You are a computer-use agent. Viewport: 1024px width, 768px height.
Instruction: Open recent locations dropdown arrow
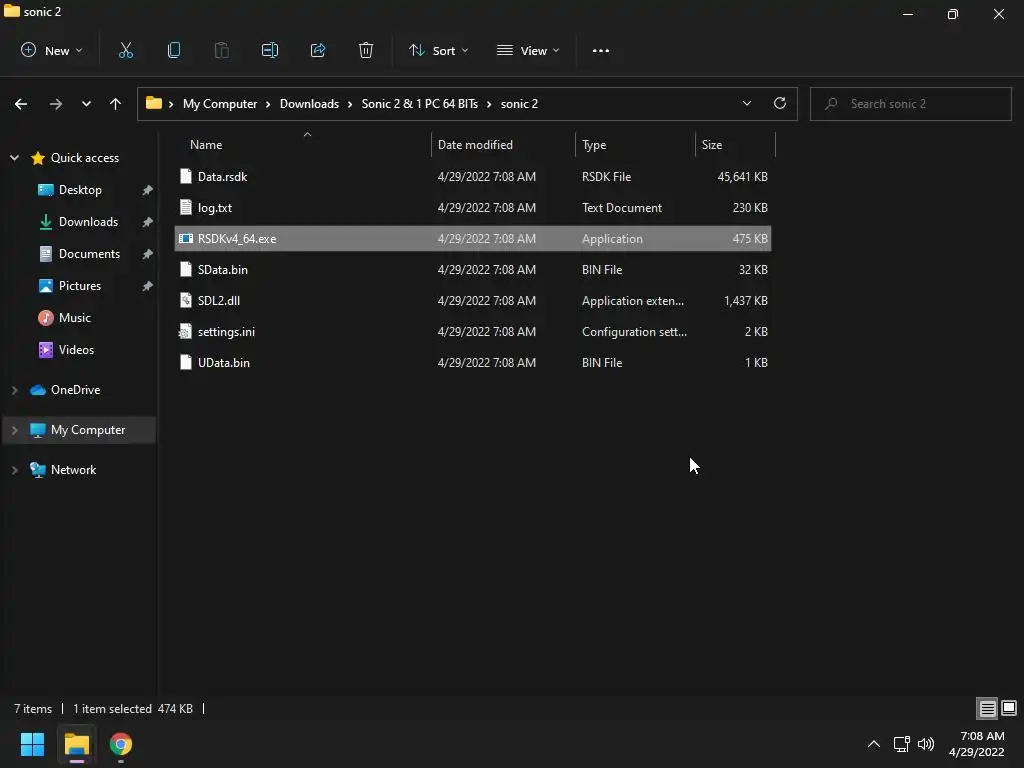point(86,104)
